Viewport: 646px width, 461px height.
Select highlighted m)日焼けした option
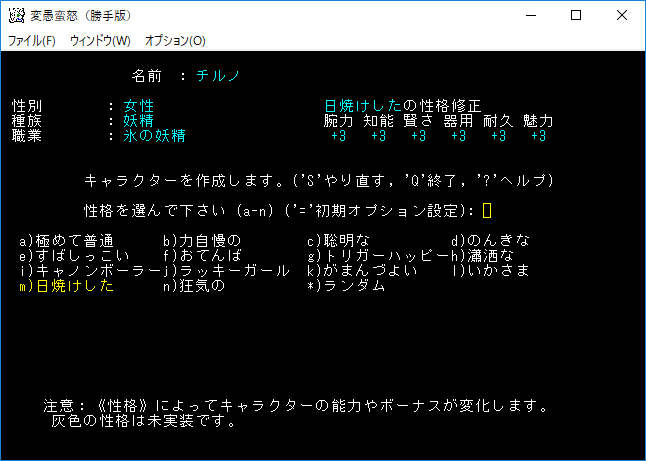pos(66,286)
